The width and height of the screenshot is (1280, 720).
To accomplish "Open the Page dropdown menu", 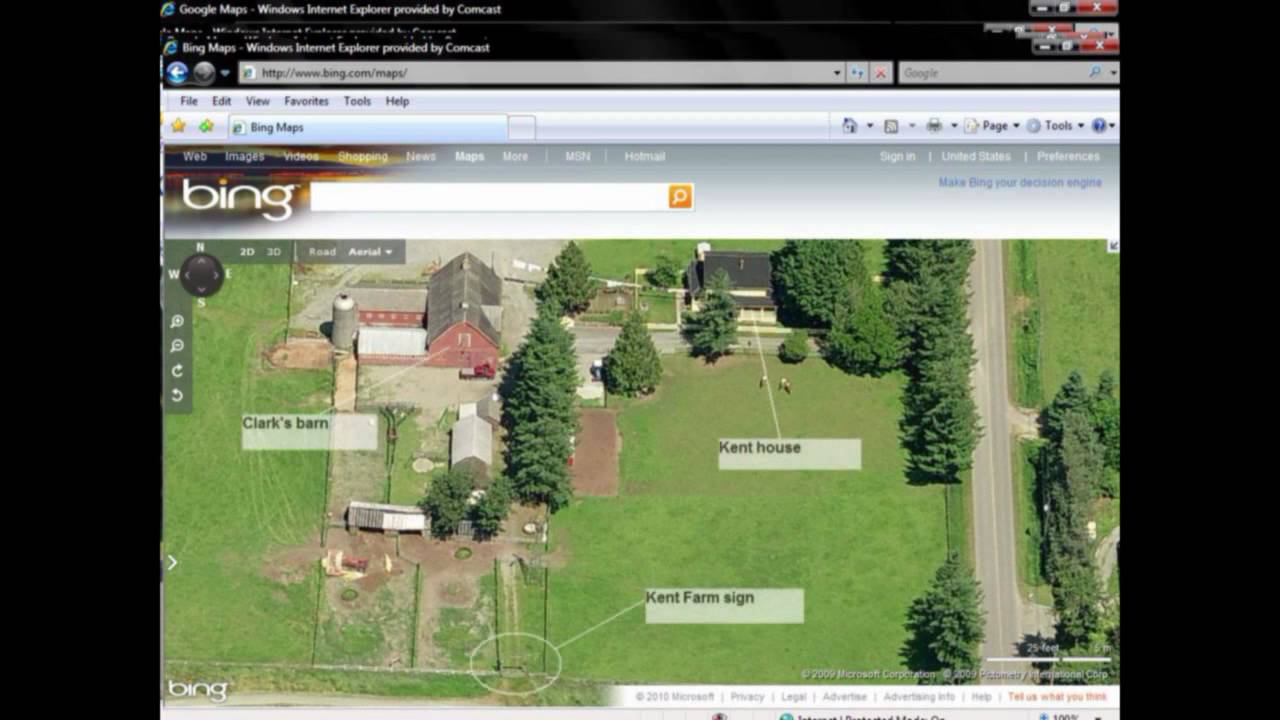I will click(992, 126).
